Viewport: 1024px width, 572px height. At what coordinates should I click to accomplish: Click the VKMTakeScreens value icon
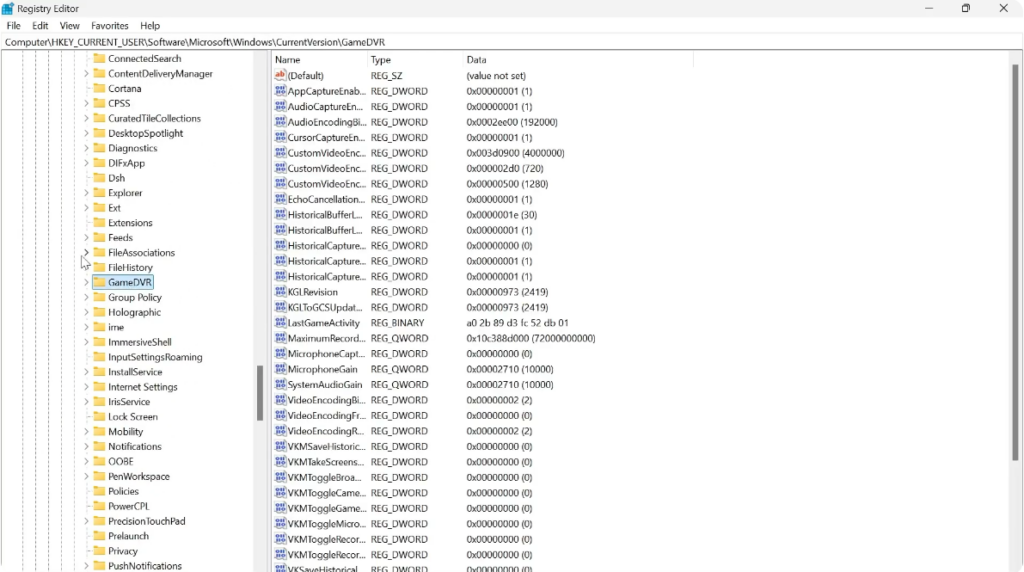[280, 462]
